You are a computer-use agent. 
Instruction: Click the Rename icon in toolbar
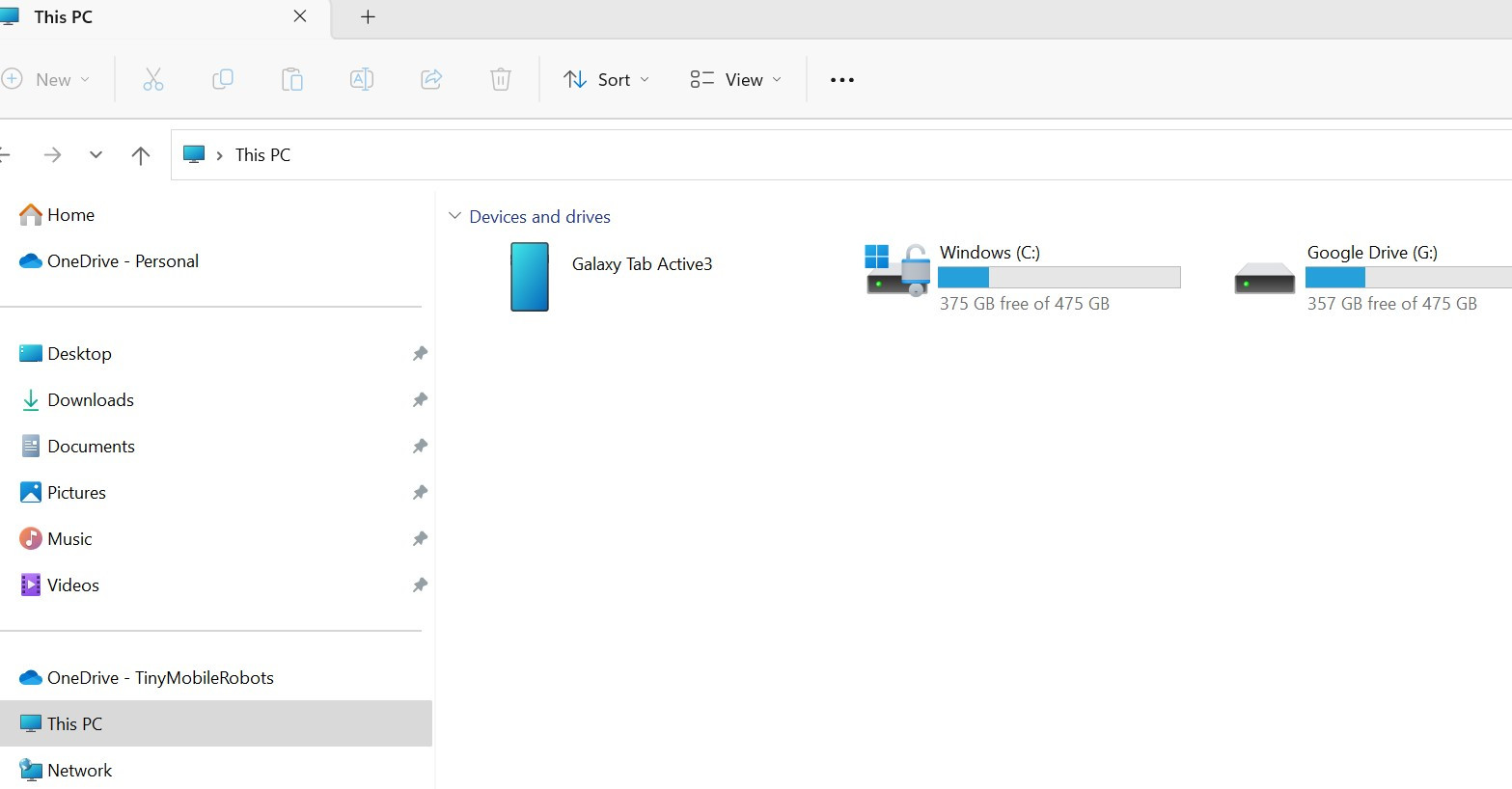point(362,79)
